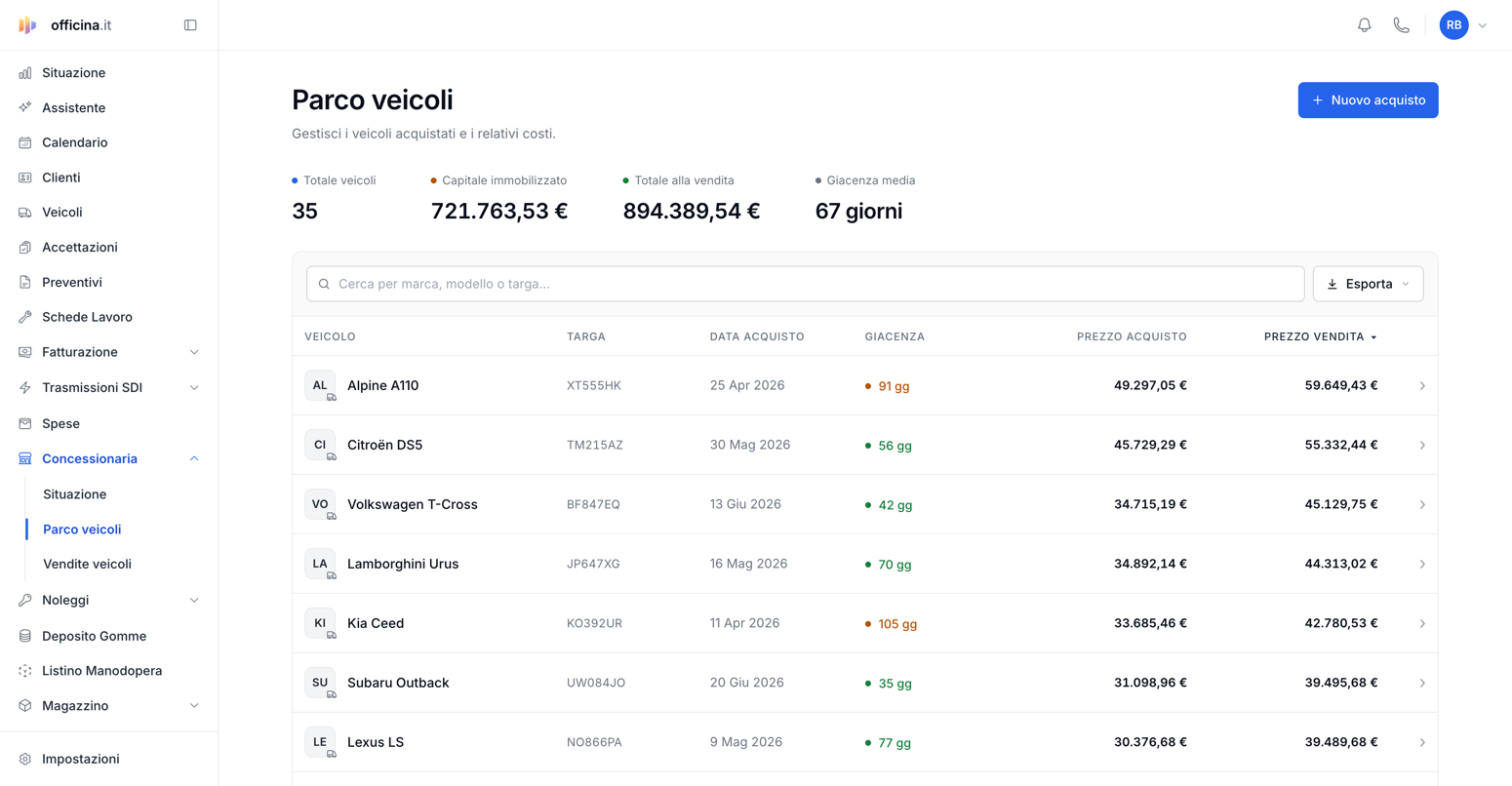
Task: Click the officina.it logo icon
Action: (x=27, y=25)
